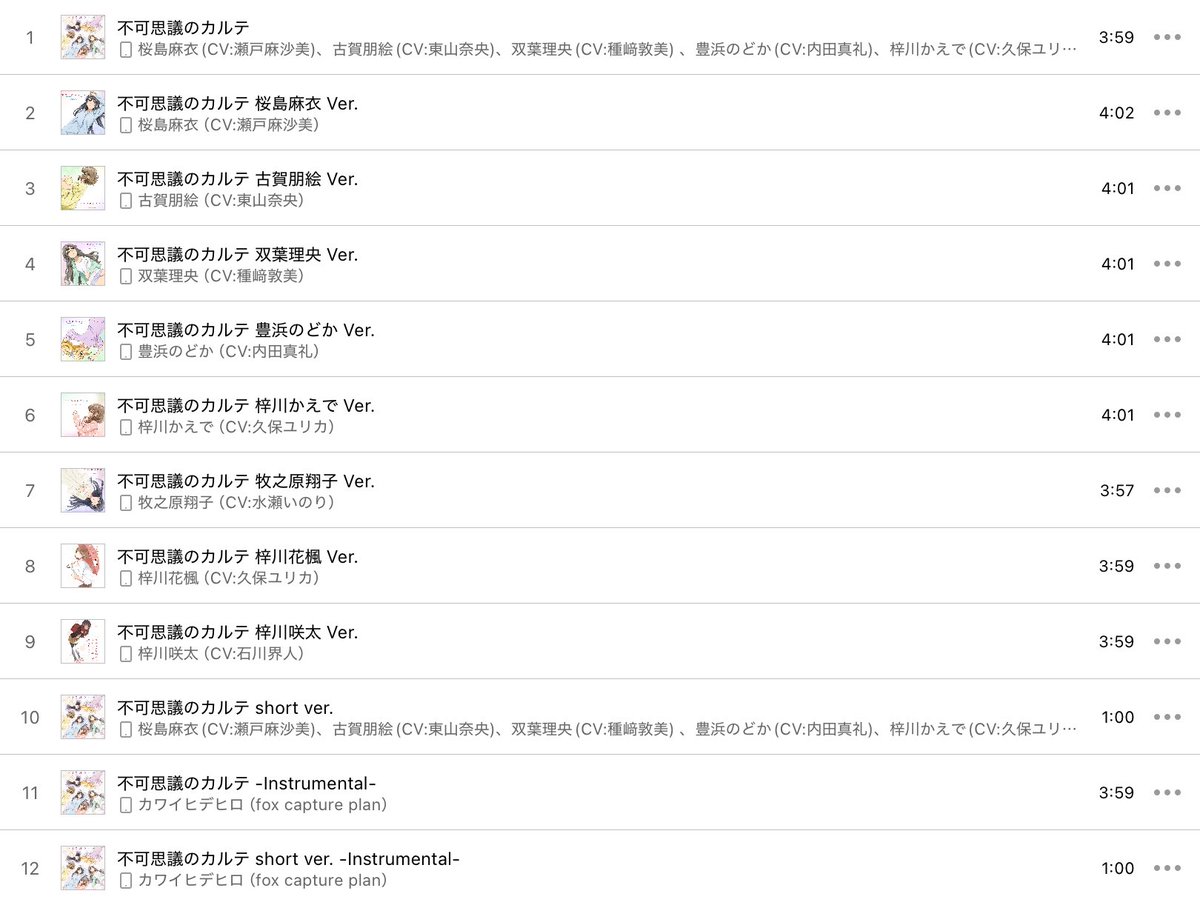Select title 不可思議のカルテ 桜島麻衣 Ver.

tap(237, 103)
